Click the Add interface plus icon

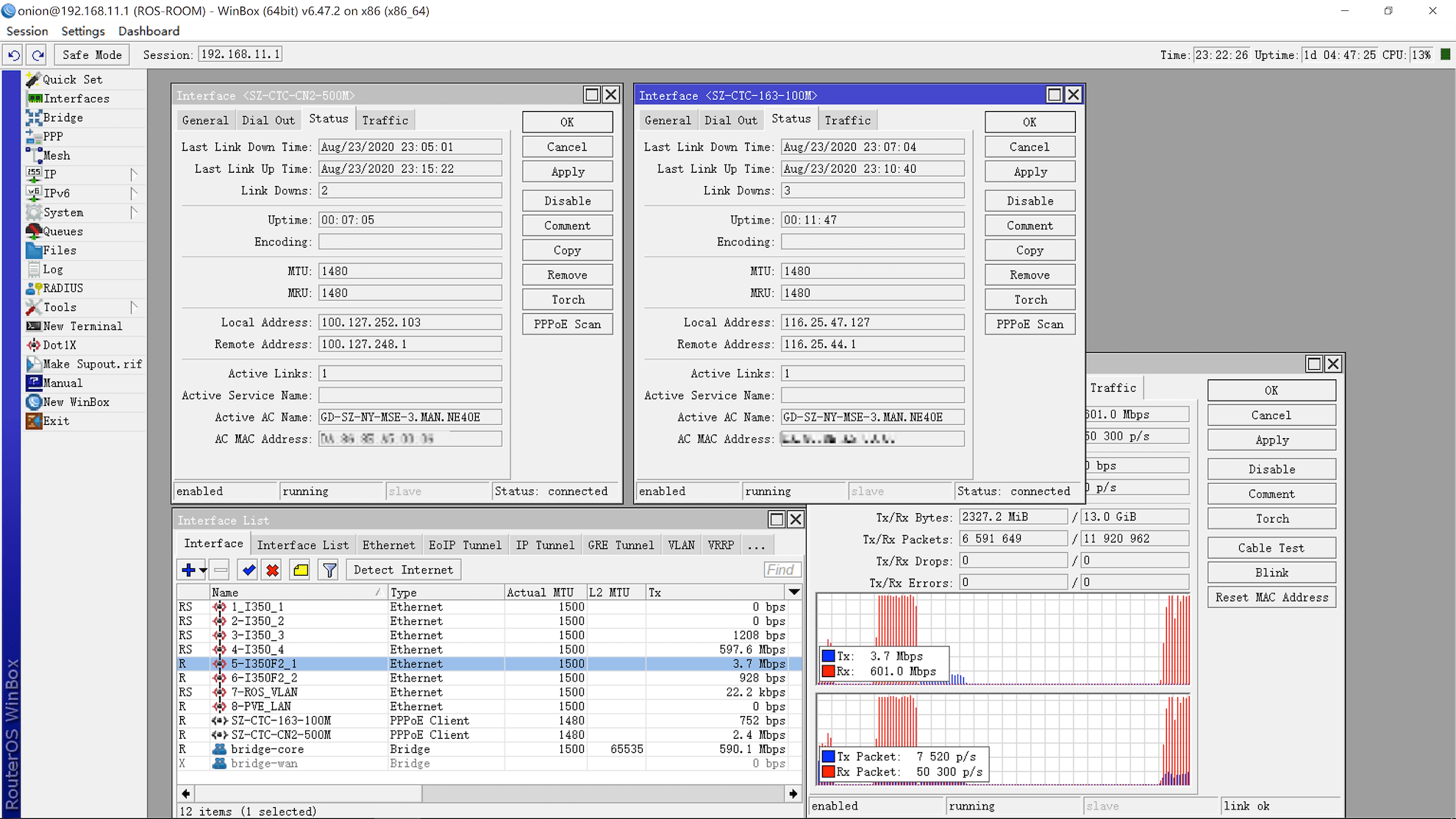pos(188,570)
